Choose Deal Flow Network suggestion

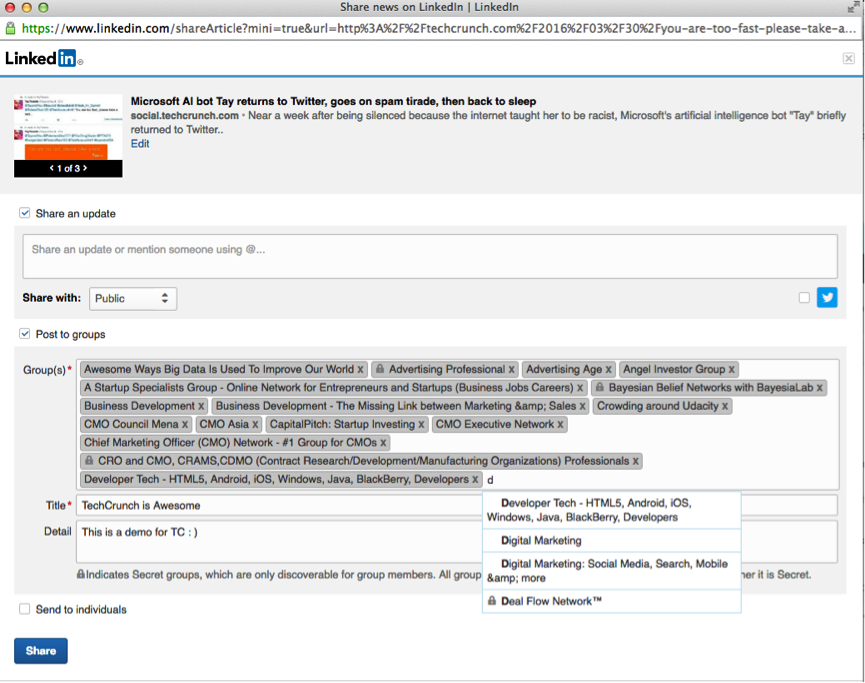(x=611, y=601)
